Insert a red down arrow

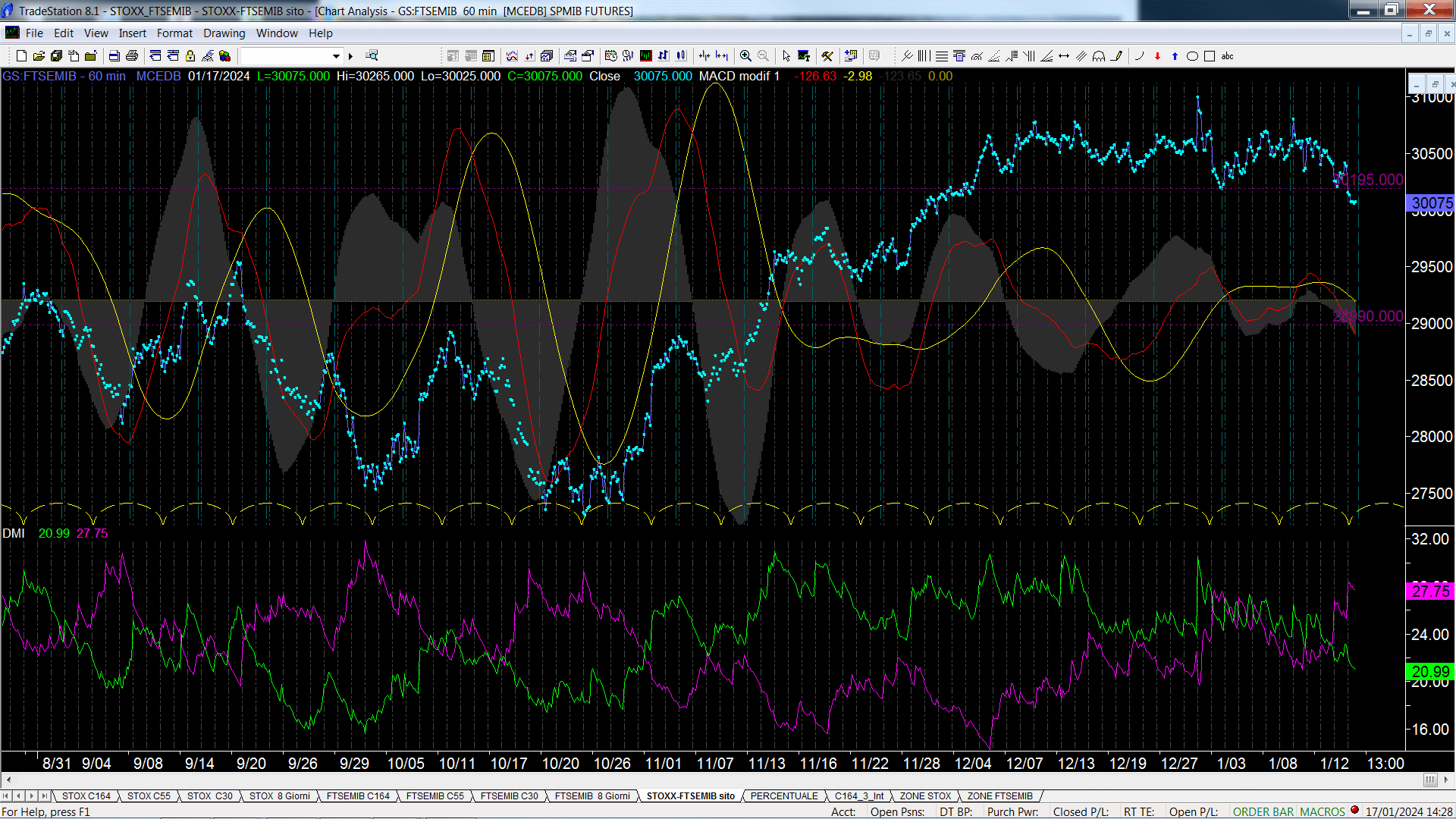tap(1157, 56)
